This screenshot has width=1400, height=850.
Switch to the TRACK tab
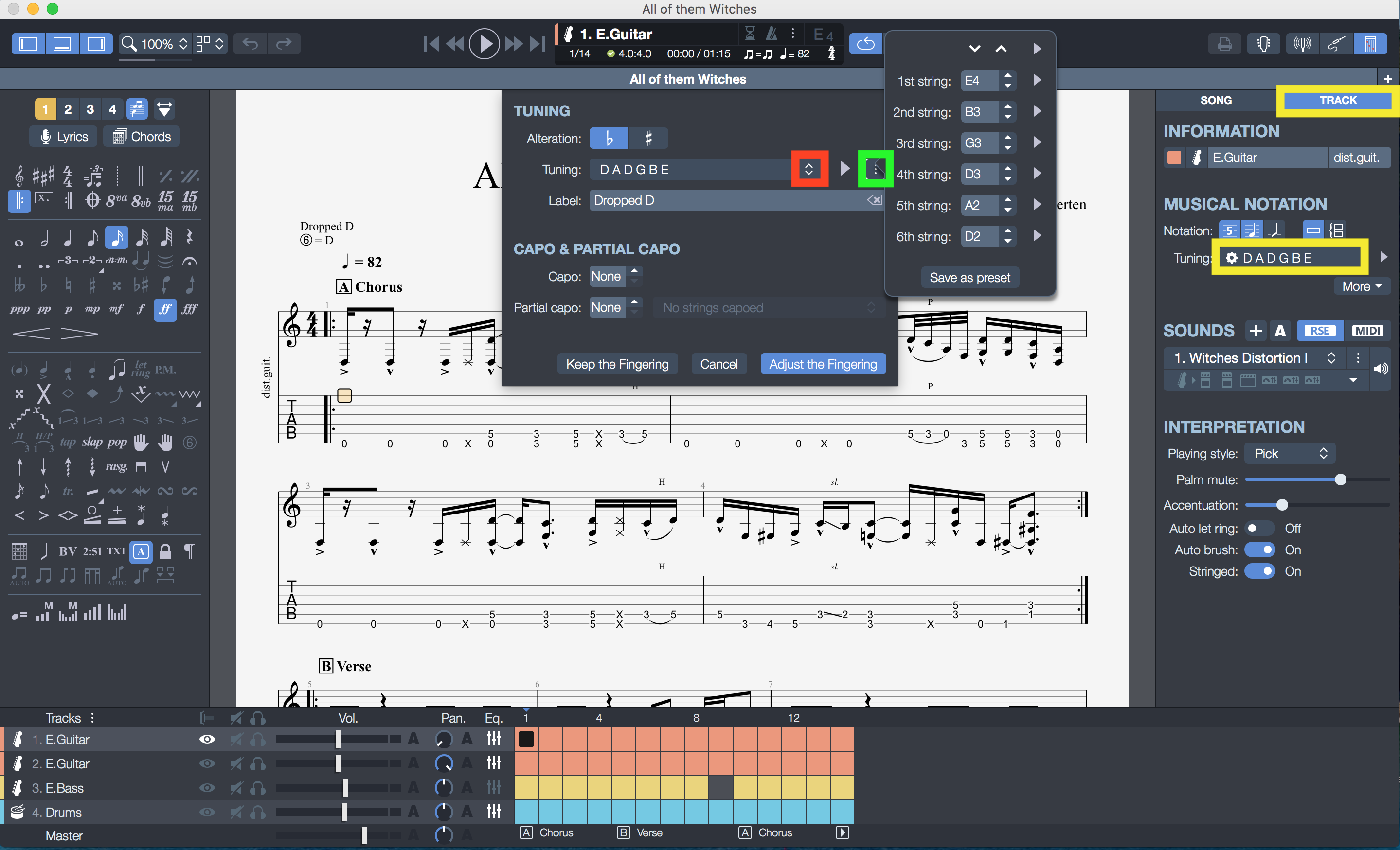click(x=1338, y=100)
